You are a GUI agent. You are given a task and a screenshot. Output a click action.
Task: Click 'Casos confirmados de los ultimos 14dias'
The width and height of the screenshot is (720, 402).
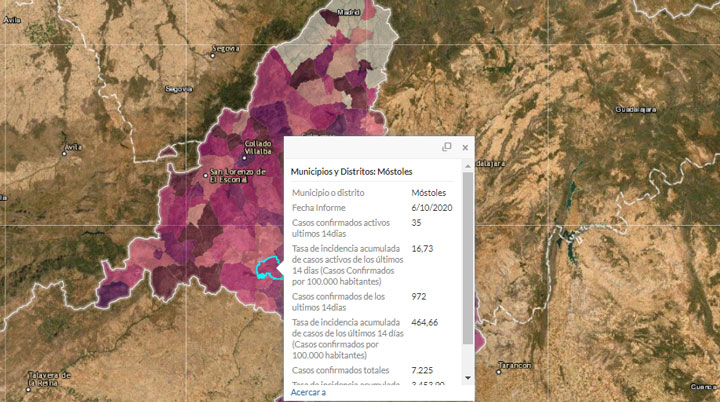(338, 302)
